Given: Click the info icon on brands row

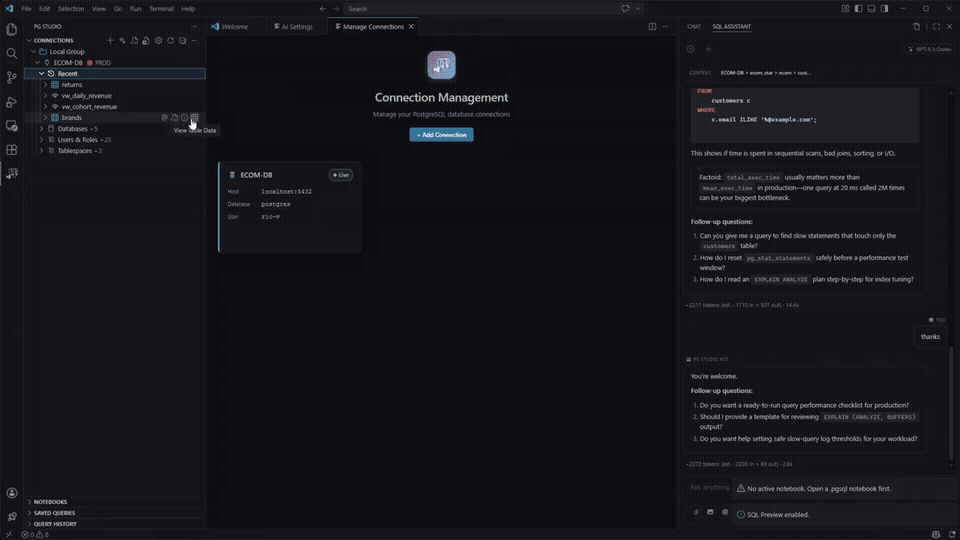Looking at the screenshot, I should 184,118.
